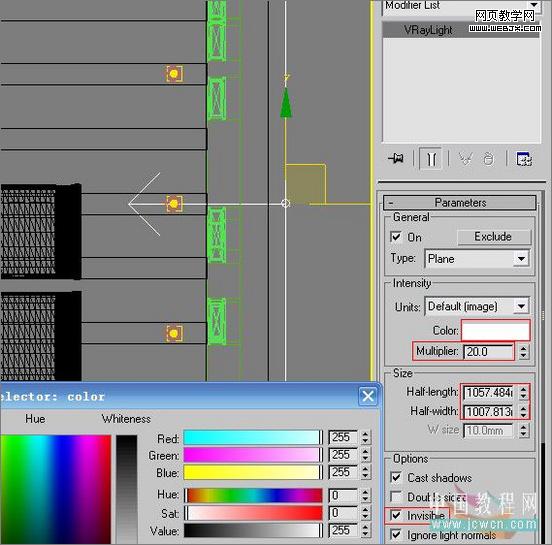Click the Exclude button
Screen dimensions: 552x545
(x=494, y=237)
